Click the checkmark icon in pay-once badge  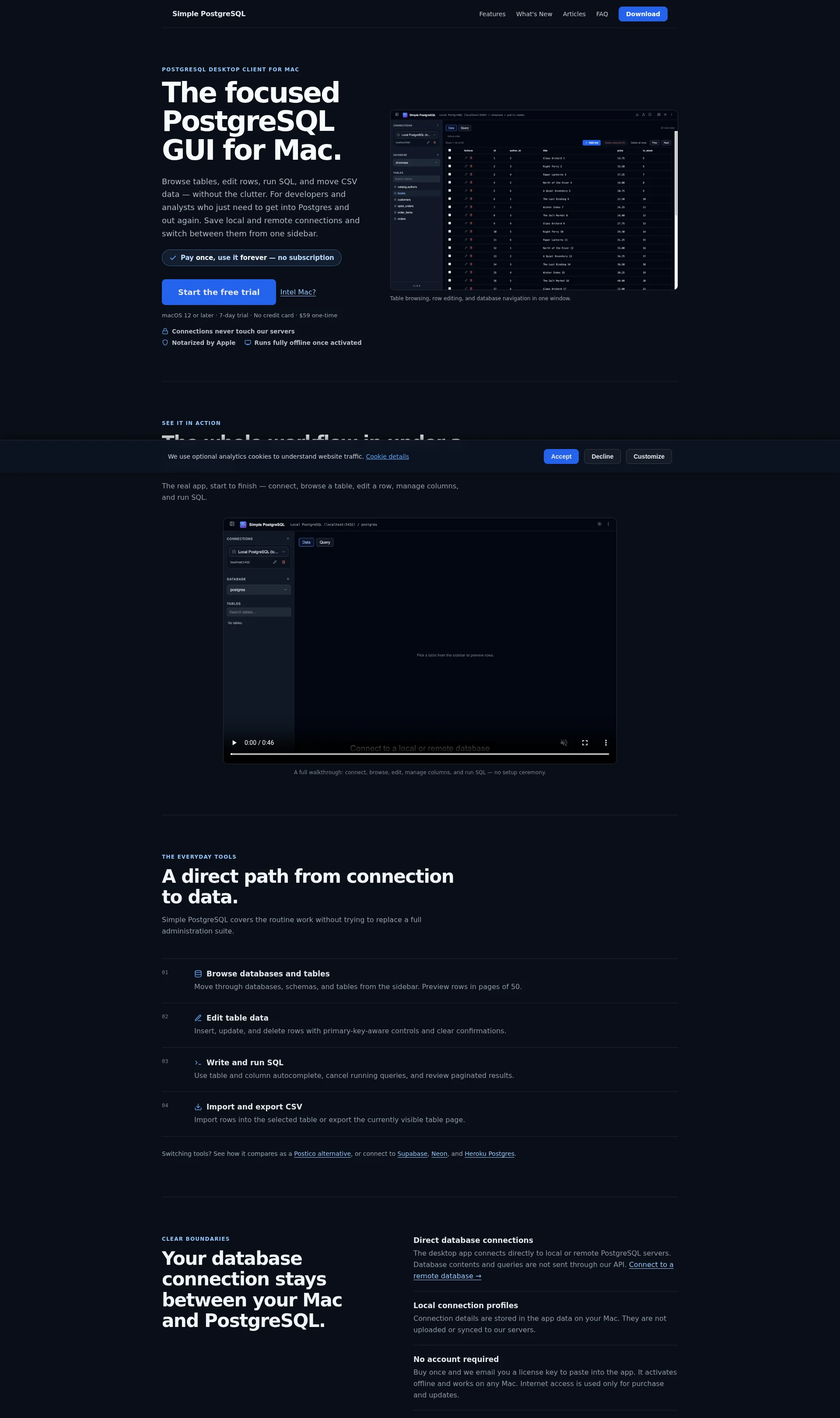[x=173, y=258]
